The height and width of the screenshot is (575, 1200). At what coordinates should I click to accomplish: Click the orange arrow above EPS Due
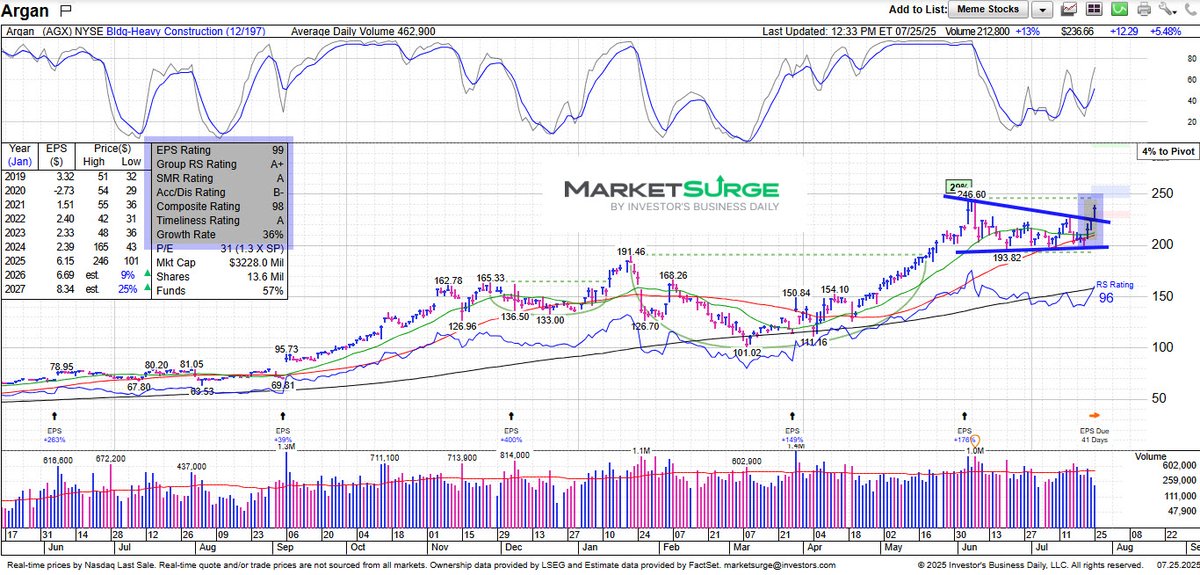(x=1094, y=414)
